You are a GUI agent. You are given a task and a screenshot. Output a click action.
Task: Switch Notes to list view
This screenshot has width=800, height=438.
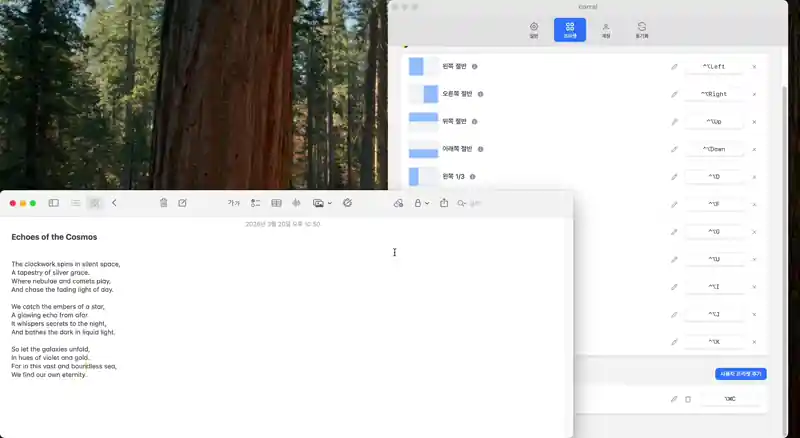(76, 203)
